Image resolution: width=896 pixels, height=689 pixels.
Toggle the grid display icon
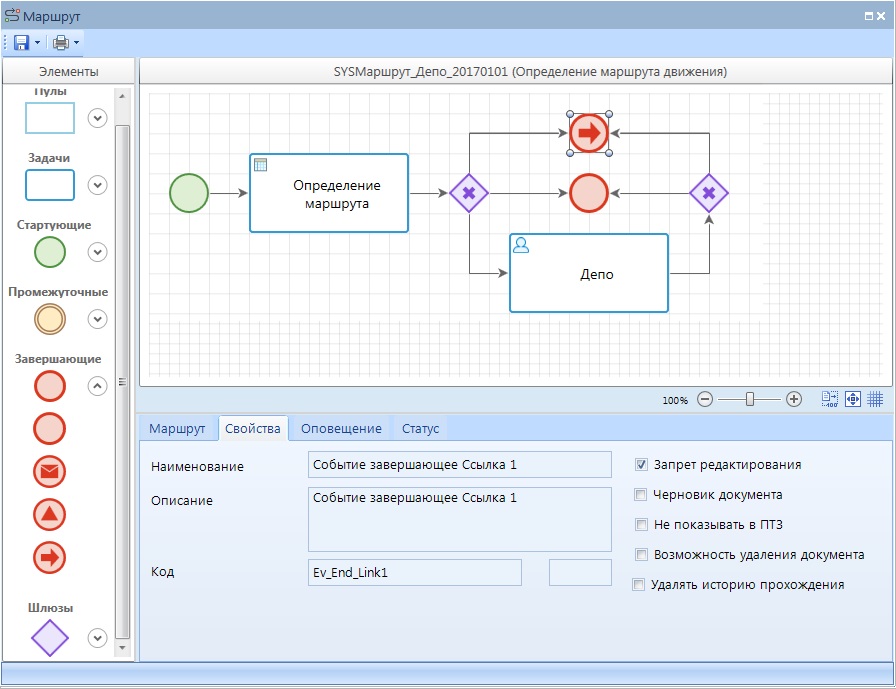(875, 399)
